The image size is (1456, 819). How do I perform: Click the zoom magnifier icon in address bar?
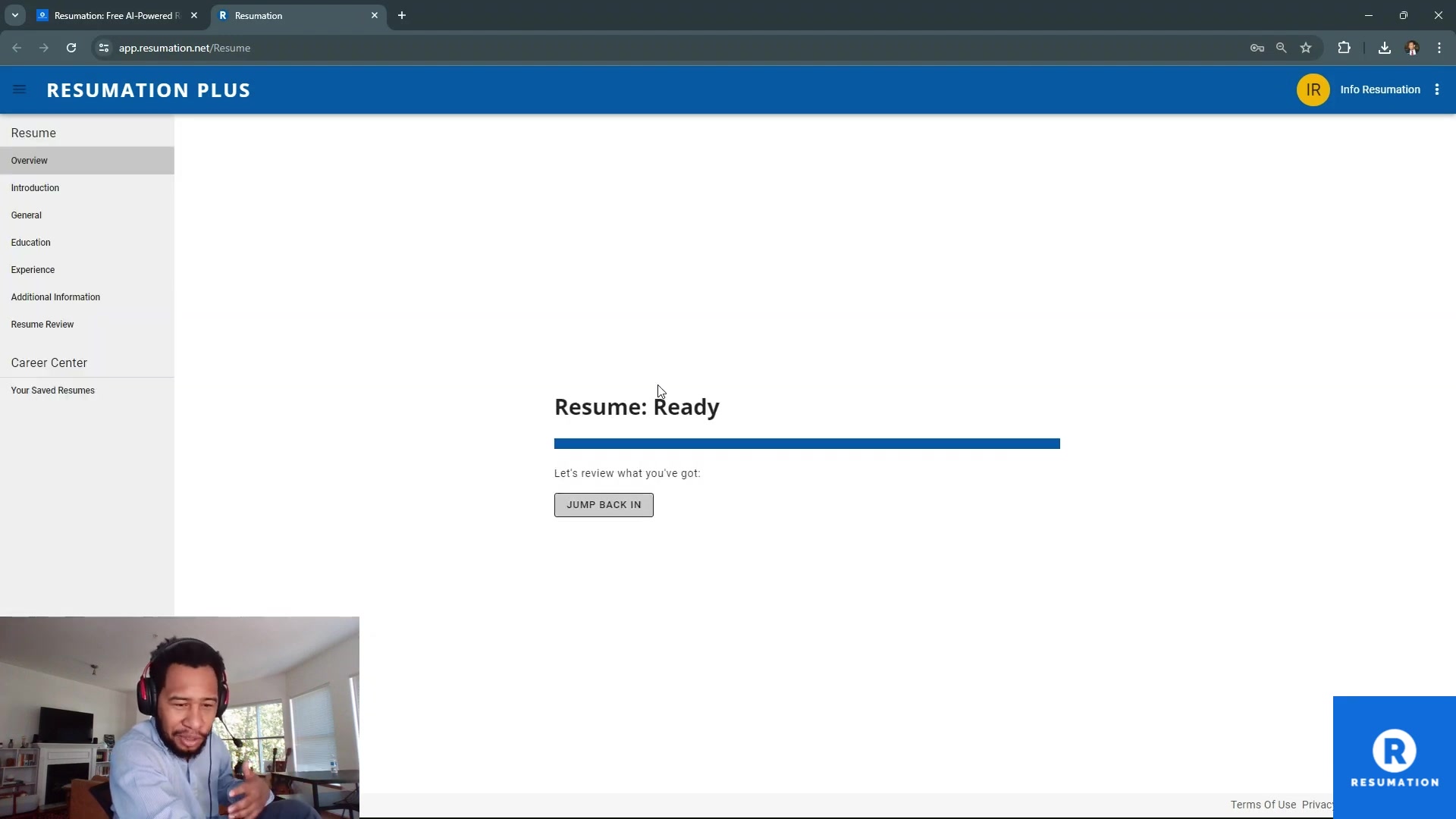pos(1282,48)
